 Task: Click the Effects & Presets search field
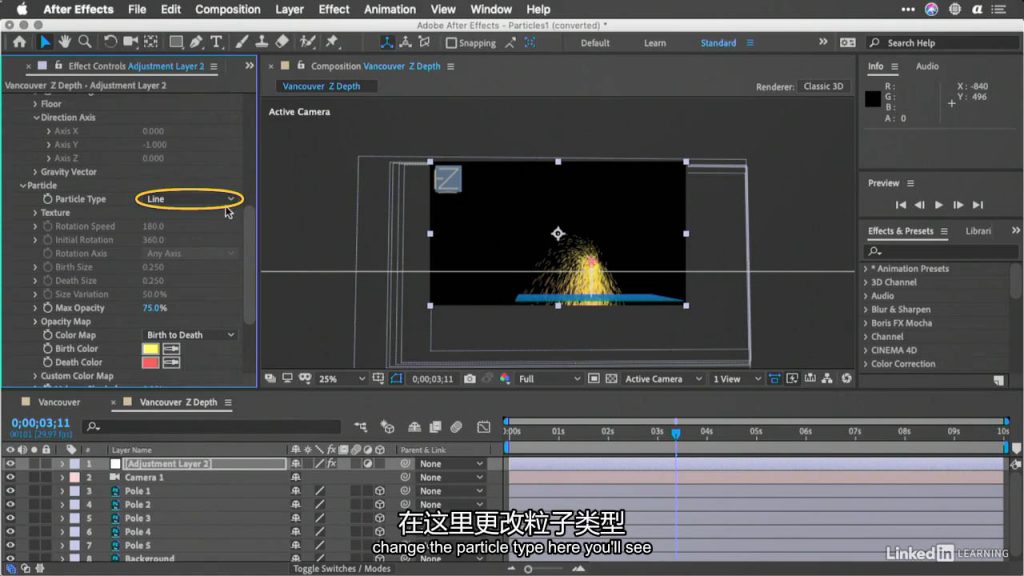point(940,251)
